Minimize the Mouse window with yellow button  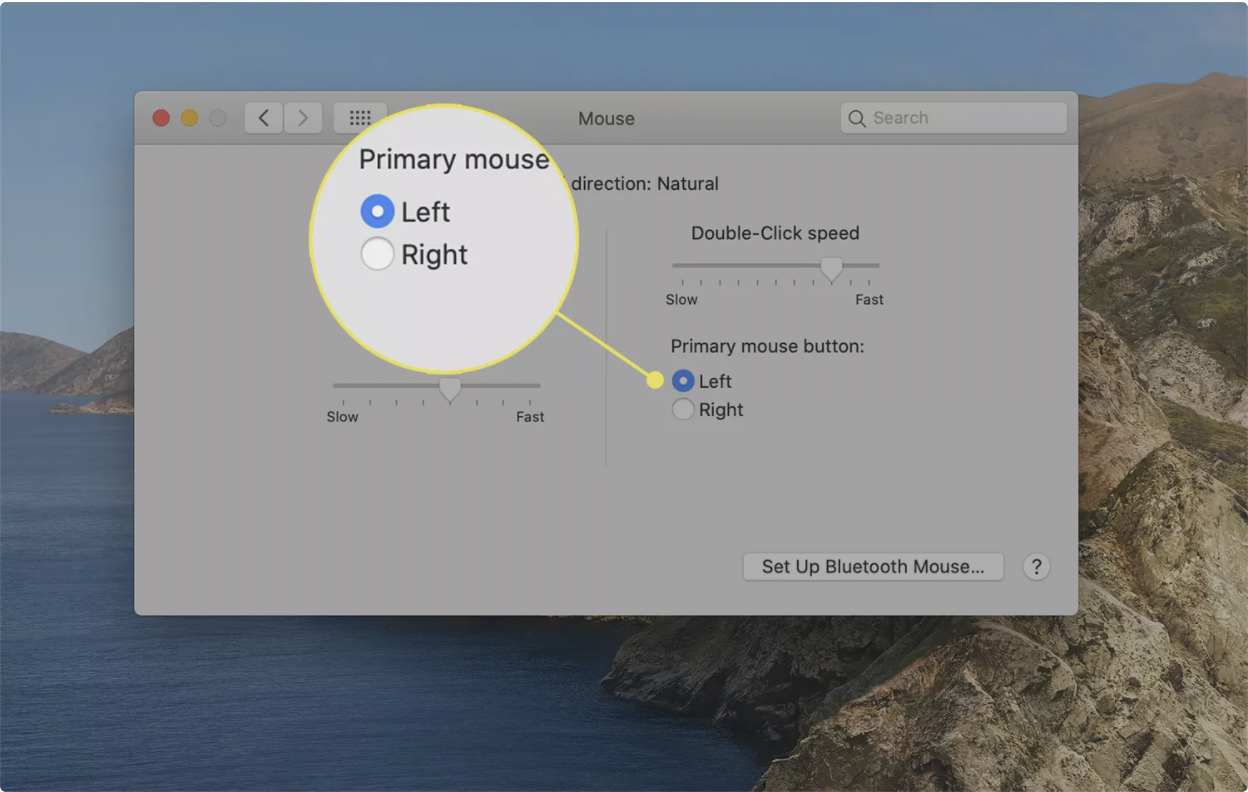[189, 118]
